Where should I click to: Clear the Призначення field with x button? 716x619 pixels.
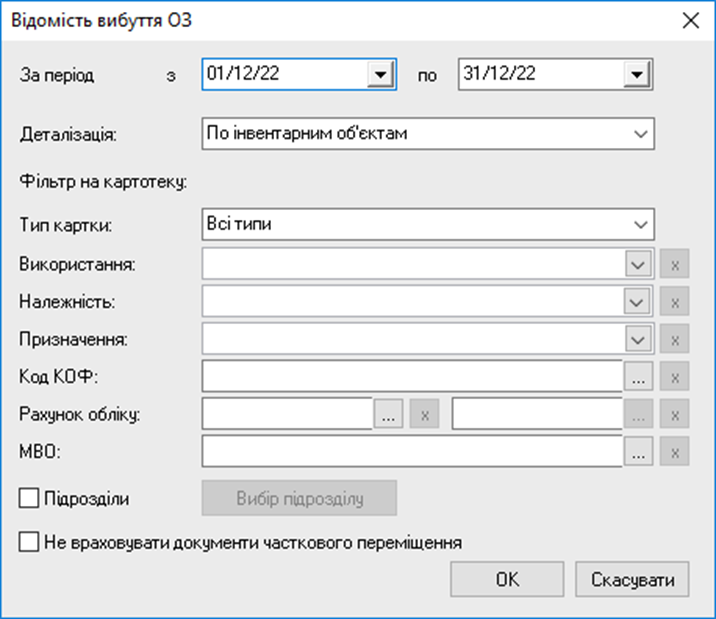coord(674,339)
